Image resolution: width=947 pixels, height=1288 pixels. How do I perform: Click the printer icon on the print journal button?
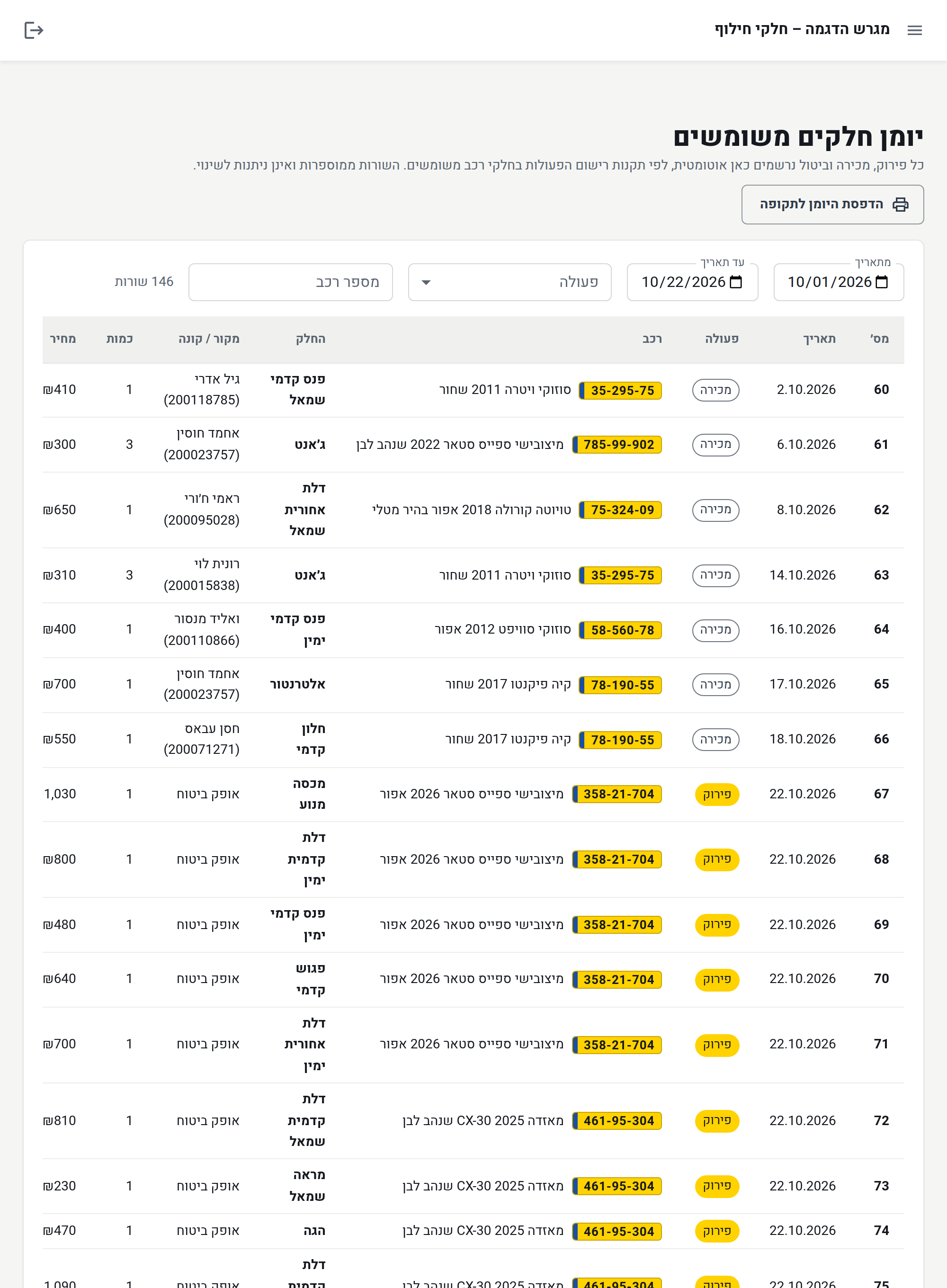coord(901,205)
